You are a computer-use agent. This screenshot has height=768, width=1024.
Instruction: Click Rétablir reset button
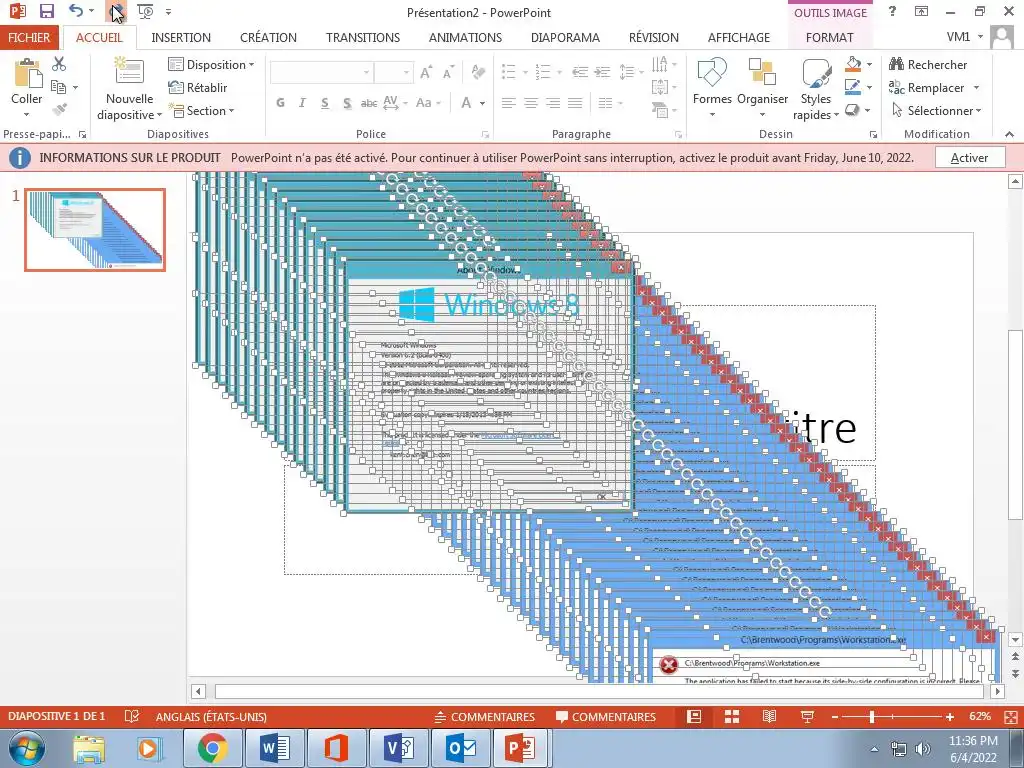click(198, 87)
